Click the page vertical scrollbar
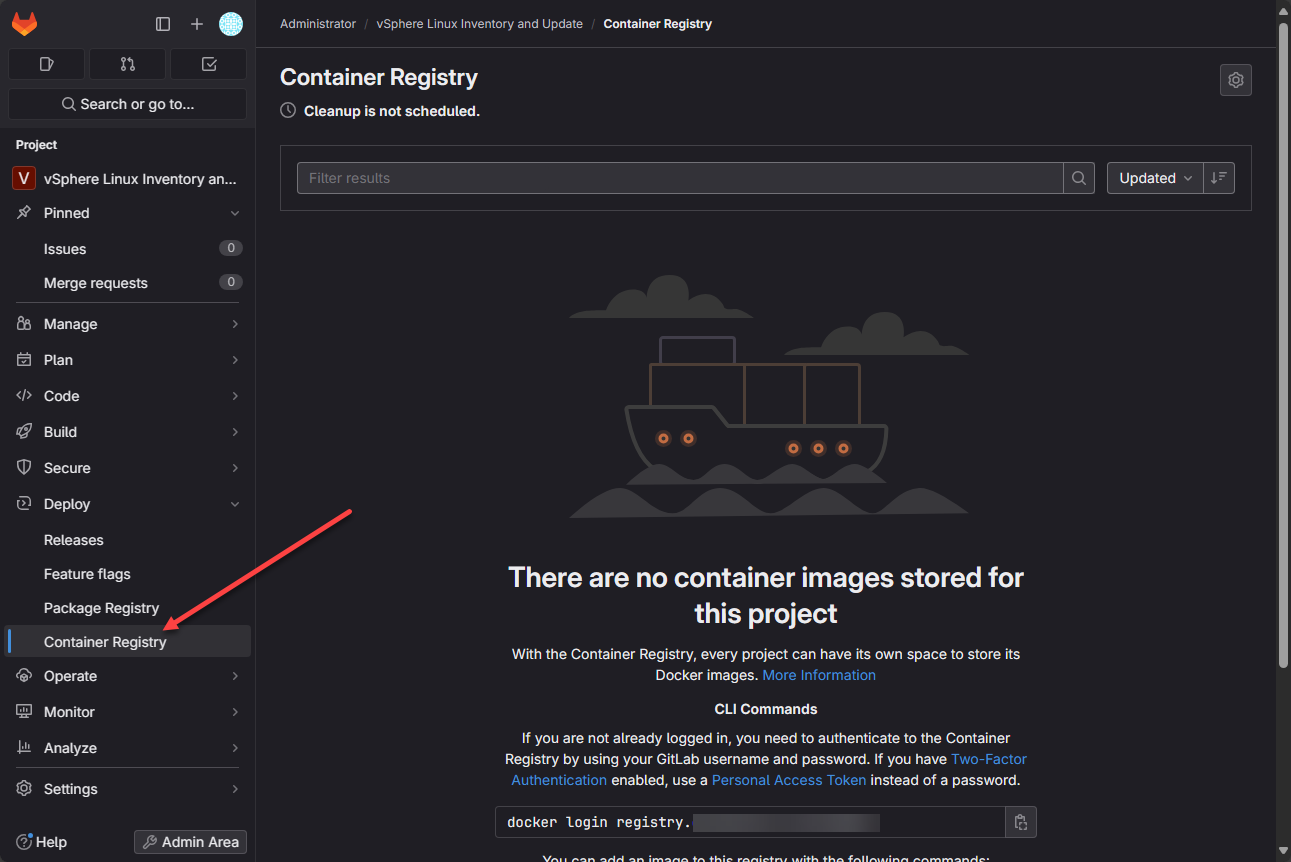This screenshot has height=862, width=1291. pyautogui.click(x=1284, y=345)
